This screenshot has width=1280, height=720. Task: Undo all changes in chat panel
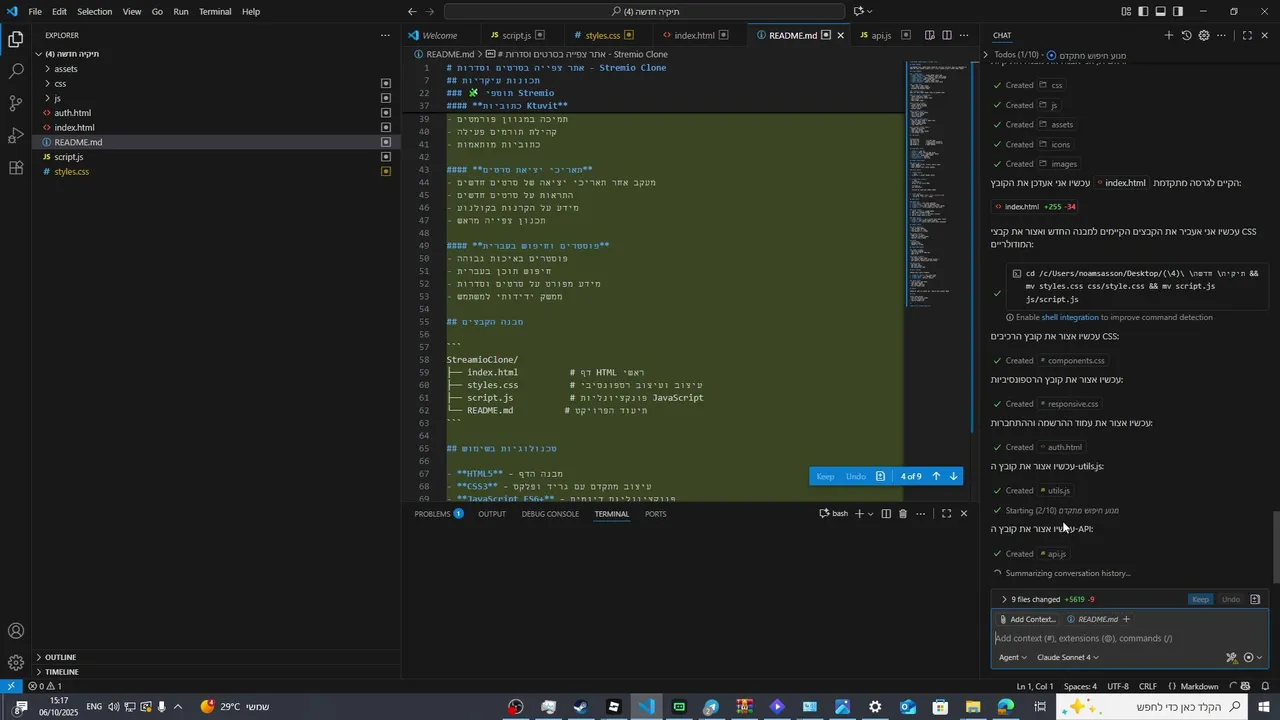coord(1231,600)
